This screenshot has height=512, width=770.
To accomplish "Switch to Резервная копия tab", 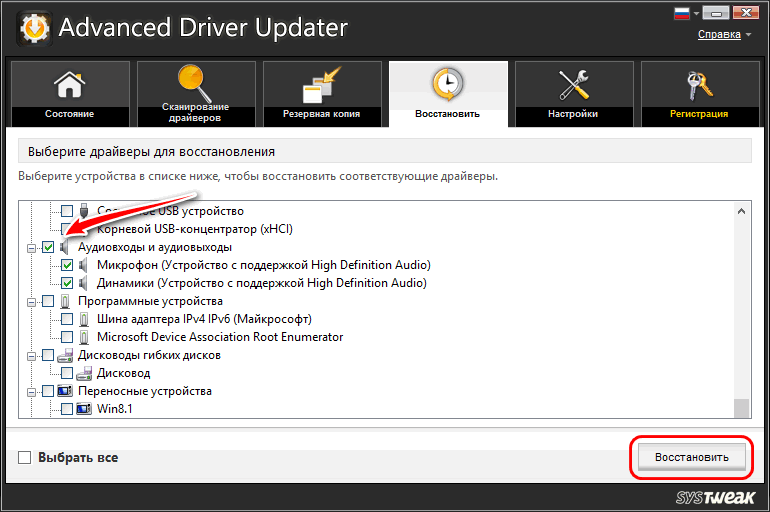I will [322, 94].
